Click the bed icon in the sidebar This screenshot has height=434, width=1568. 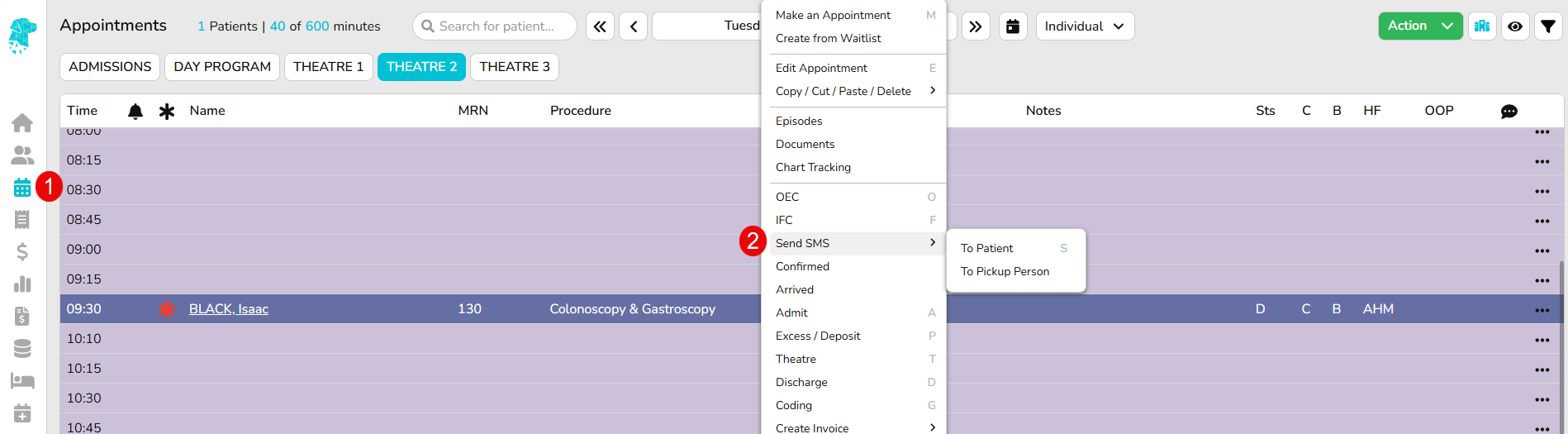tap(22, 381)
